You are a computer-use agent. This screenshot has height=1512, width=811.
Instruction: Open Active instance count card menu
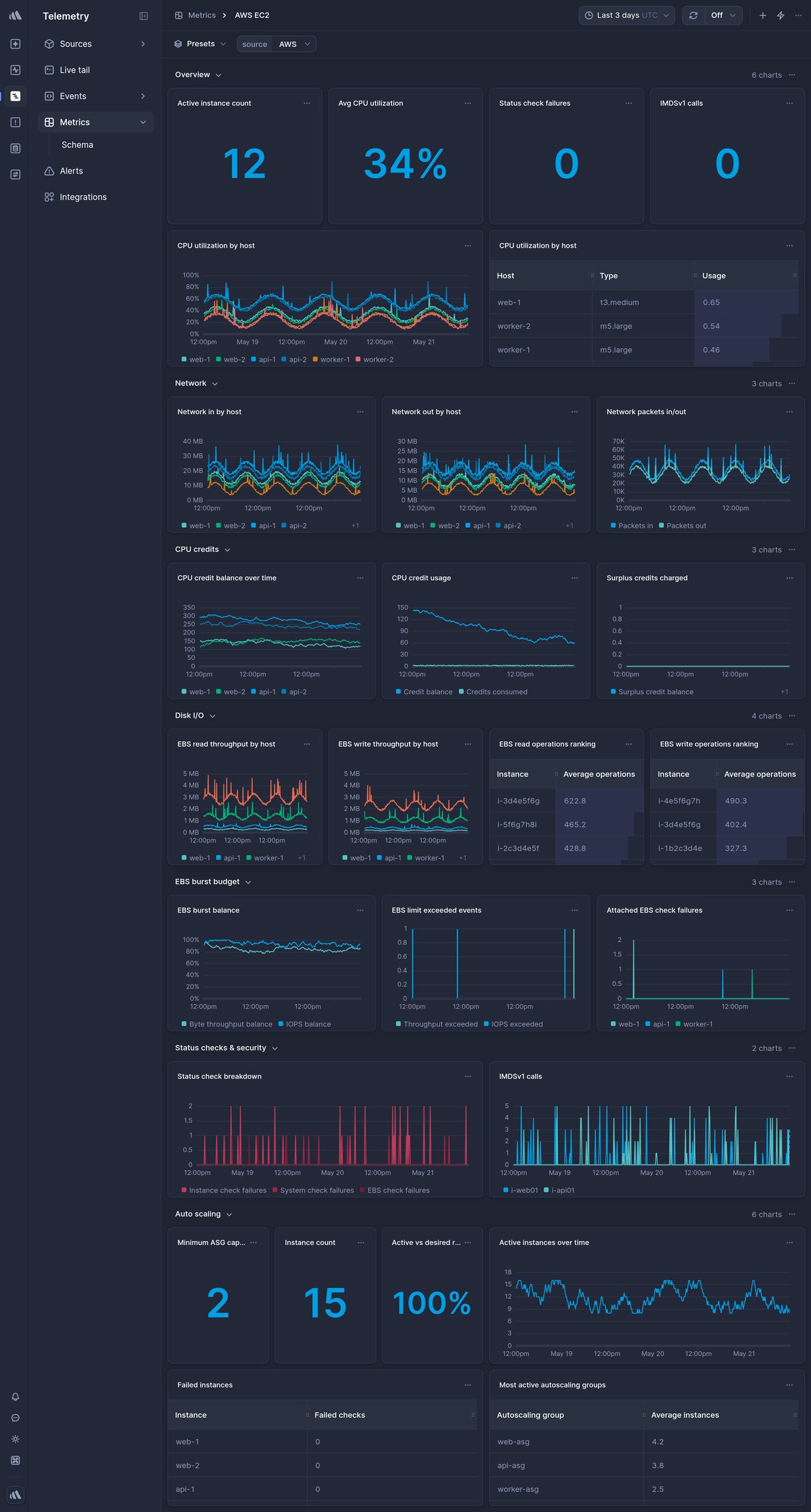point(307,103)
